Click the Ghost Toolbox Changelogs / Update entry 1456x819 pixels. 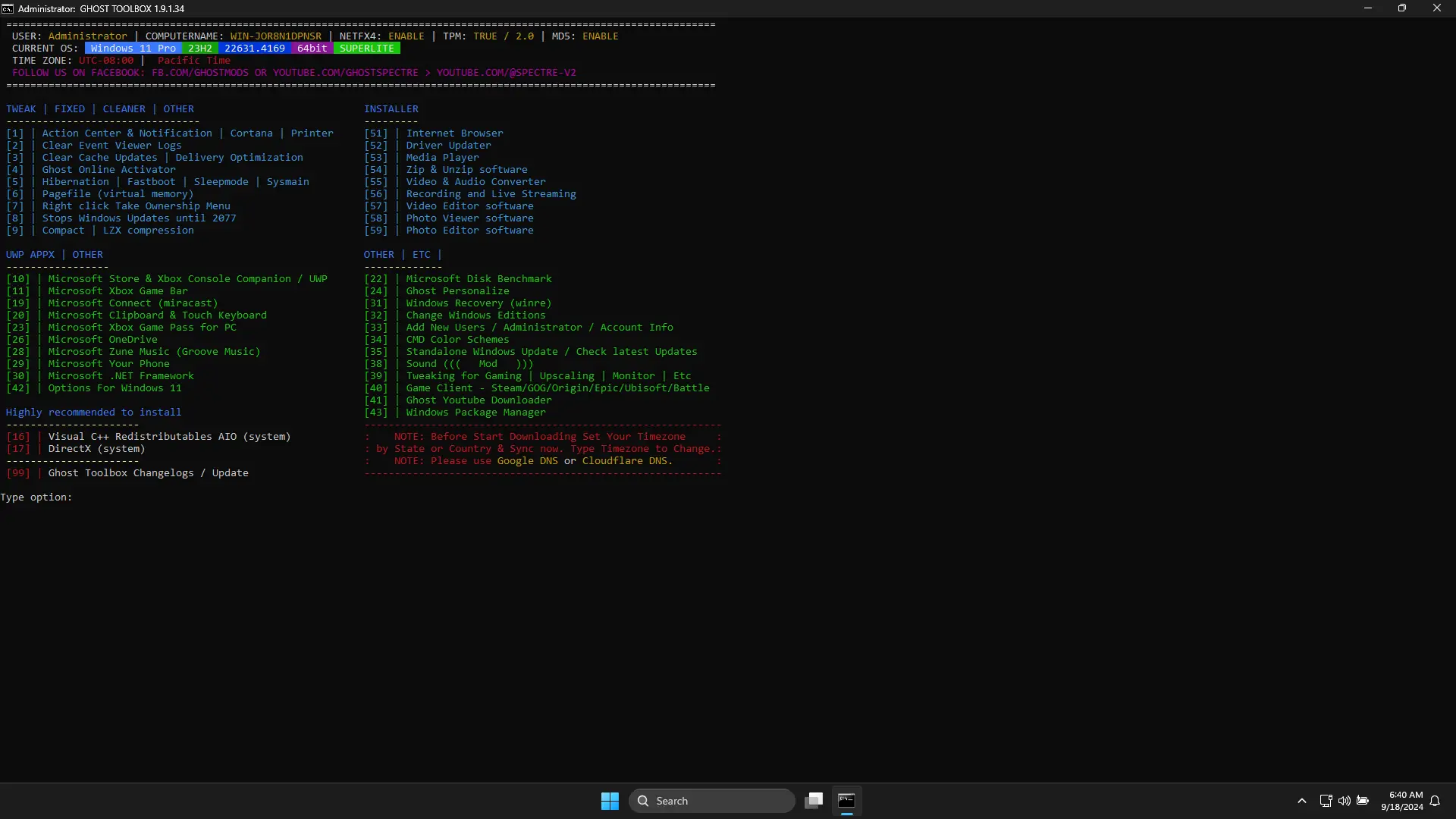coord(148,473)
